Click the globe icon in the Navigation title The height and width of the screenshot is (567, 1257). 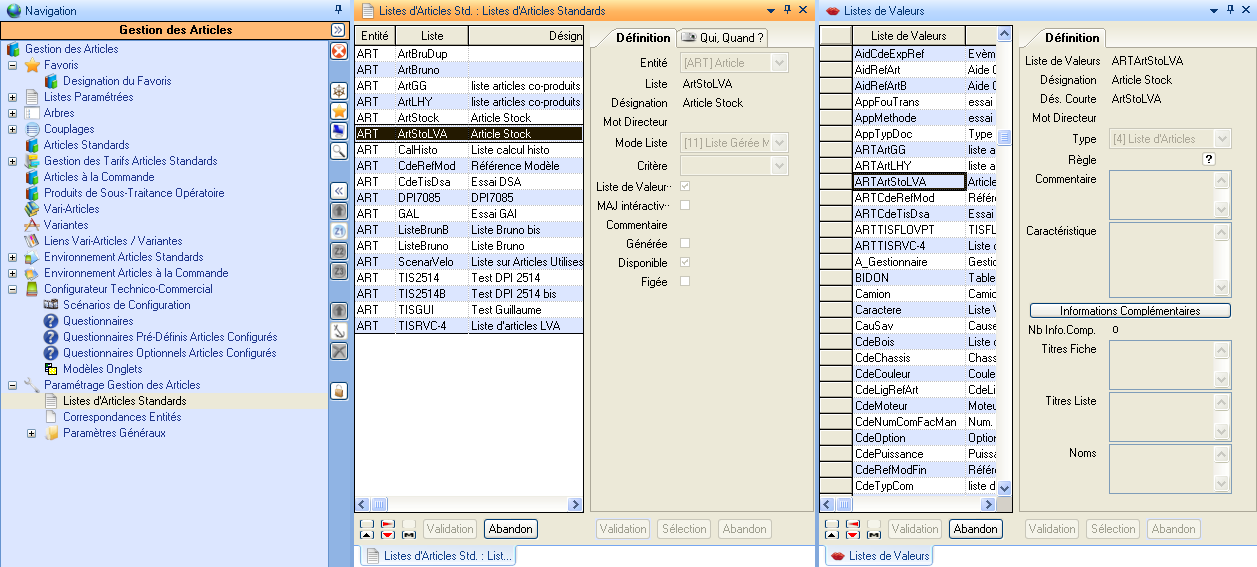(13, 10)
